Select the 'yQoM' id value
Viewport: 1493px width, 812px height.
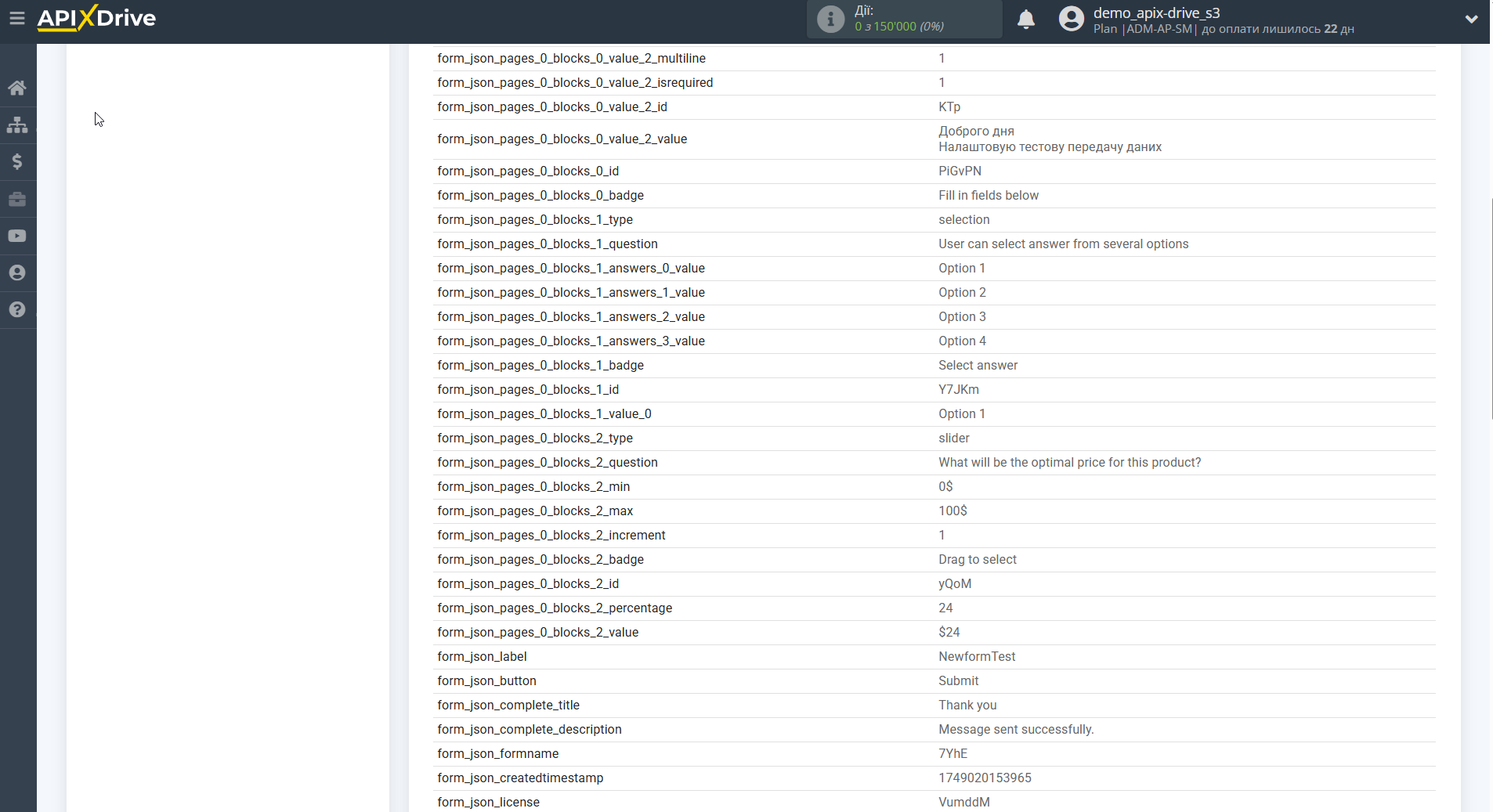pyautogui.click(x=955, y=584)
